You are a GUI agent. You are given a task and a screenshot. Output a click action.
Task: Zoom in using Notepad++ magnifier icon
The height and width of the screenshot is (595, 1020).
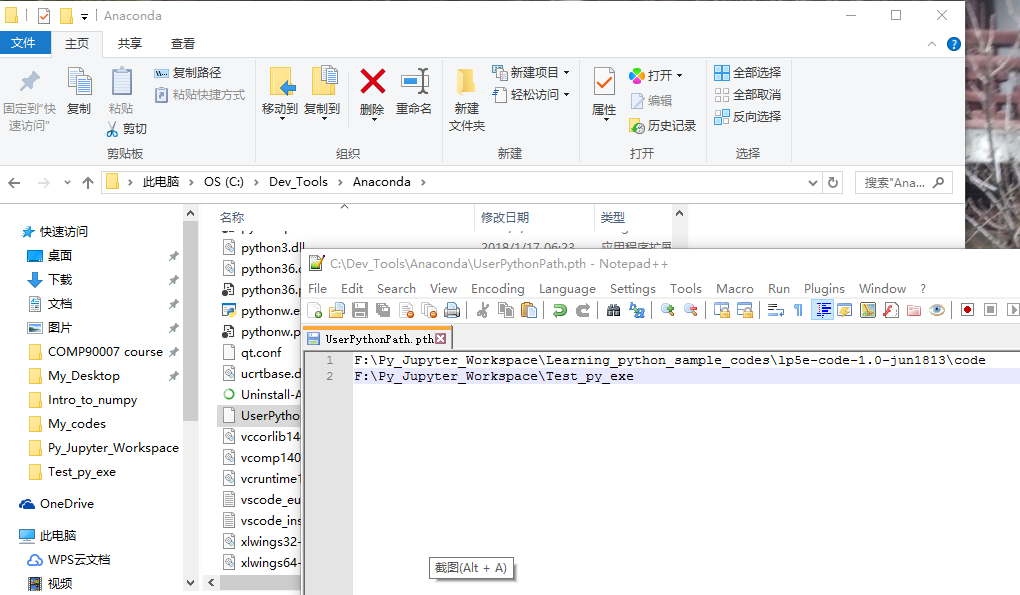pyautogui.click(x=667, y=310)
